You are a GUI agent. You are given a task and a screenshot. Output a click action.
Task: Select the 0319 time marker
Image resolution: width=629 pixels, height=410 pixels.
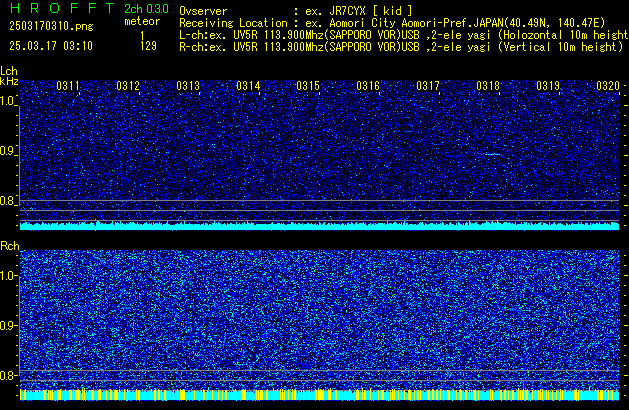coord(548,86)
